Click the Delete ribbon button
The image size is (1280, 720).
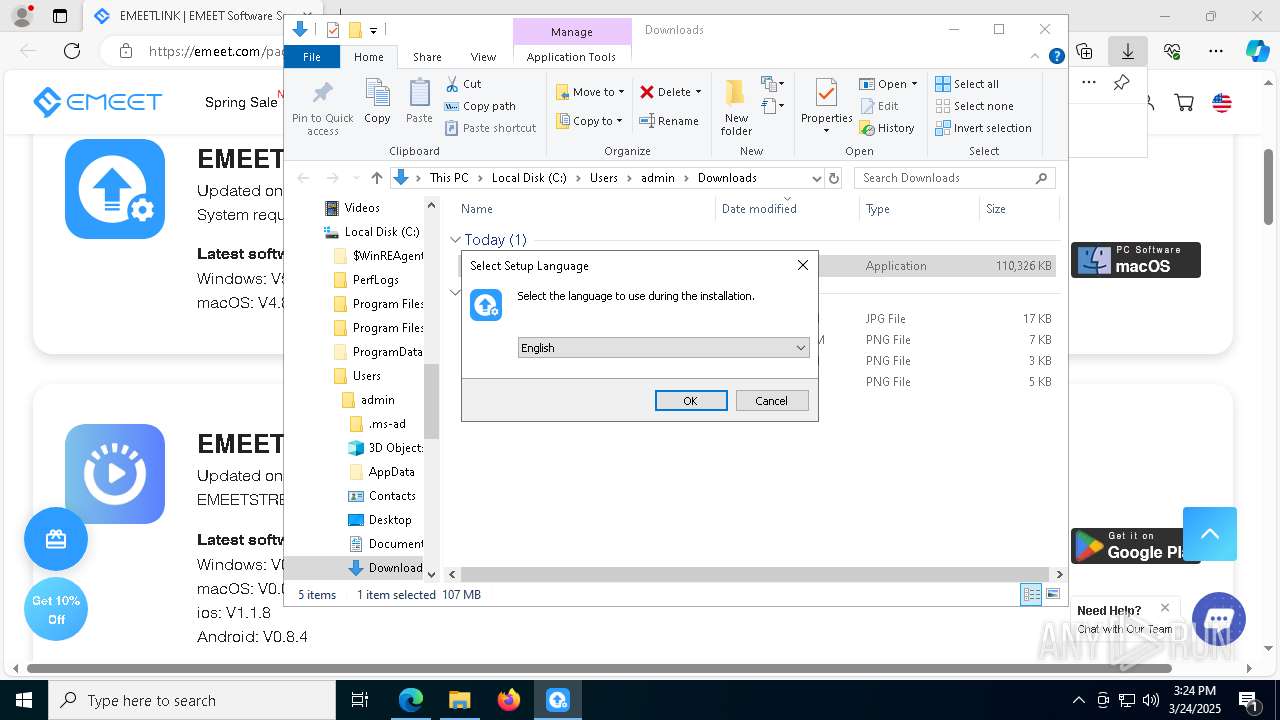(x=670, y=92)
